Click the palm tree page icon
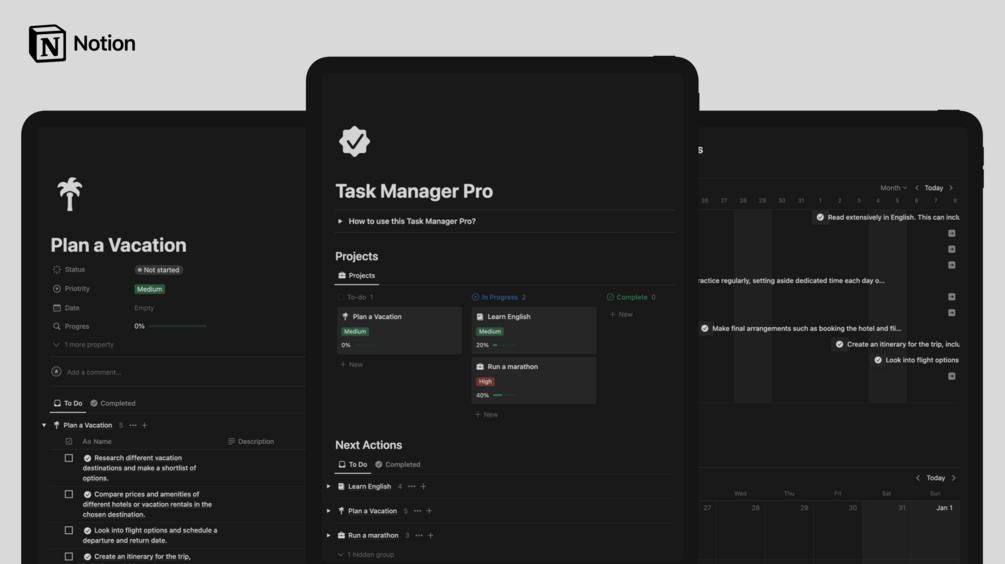The image size is (1005, 564). click(x=69, y=194)
